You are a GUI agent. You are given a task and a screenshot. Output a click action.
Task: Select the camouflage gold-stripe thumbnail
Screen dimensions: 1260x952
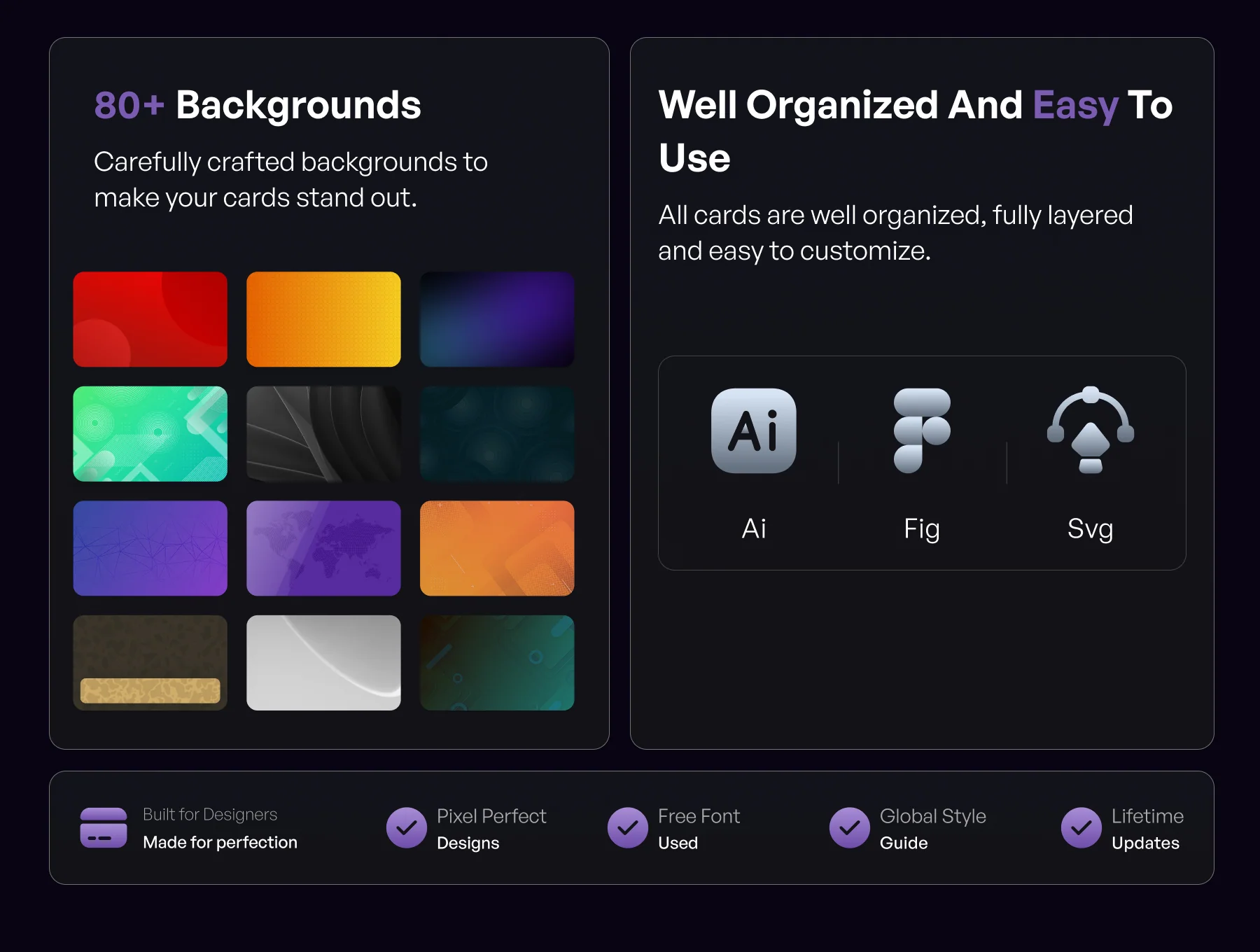click(x=150, y=663)
